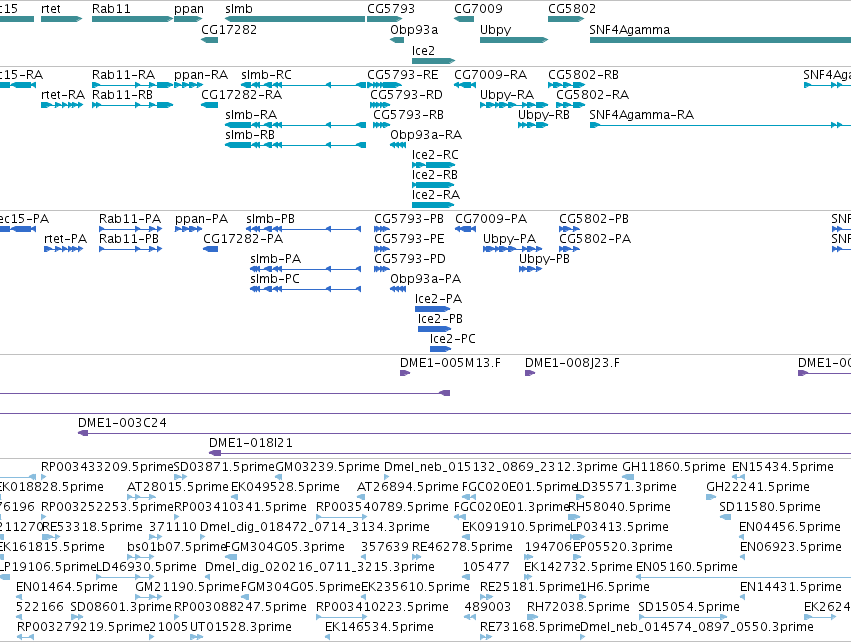Select the RH58040.5prime EST label
The width and height of the screenshot is (851, 642).
point(620,507)
